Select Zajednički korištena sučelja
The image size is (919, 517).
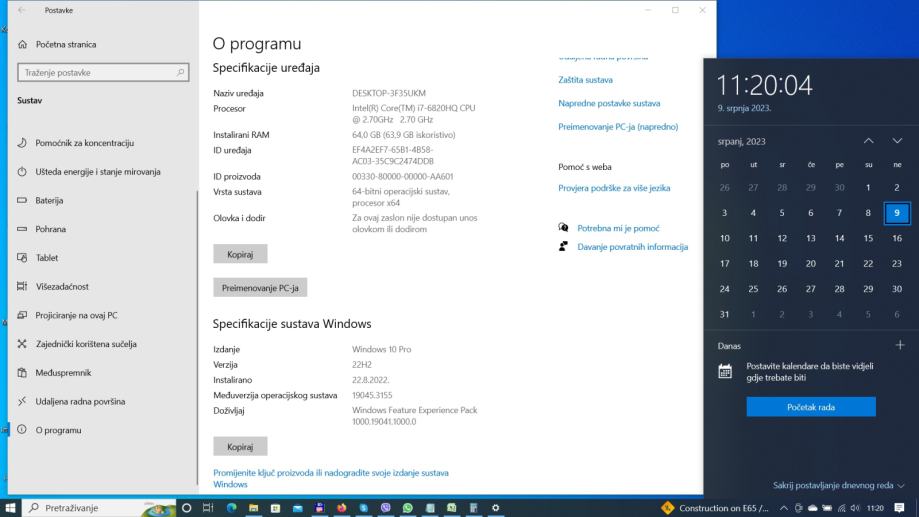pyautogui.click(x=86, y=344)
